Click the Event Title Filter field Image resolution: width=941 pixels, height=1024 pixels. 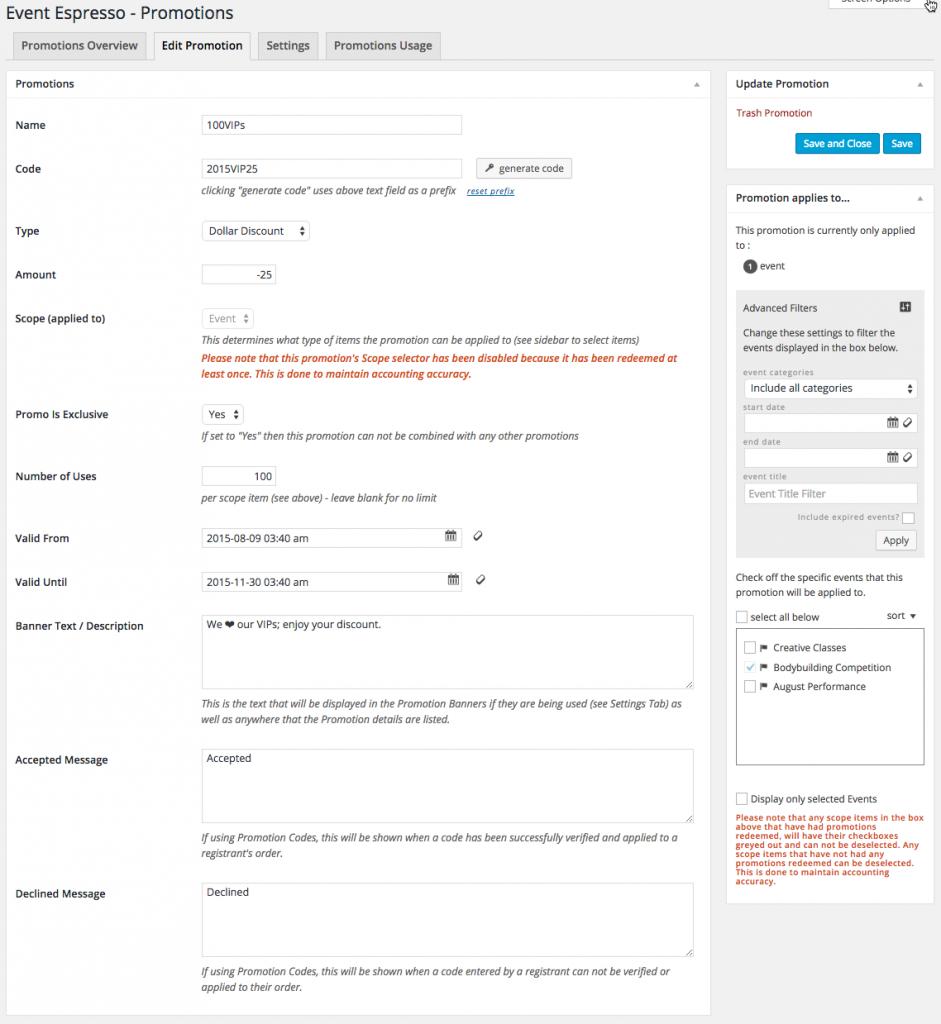(x=830, y=494)
